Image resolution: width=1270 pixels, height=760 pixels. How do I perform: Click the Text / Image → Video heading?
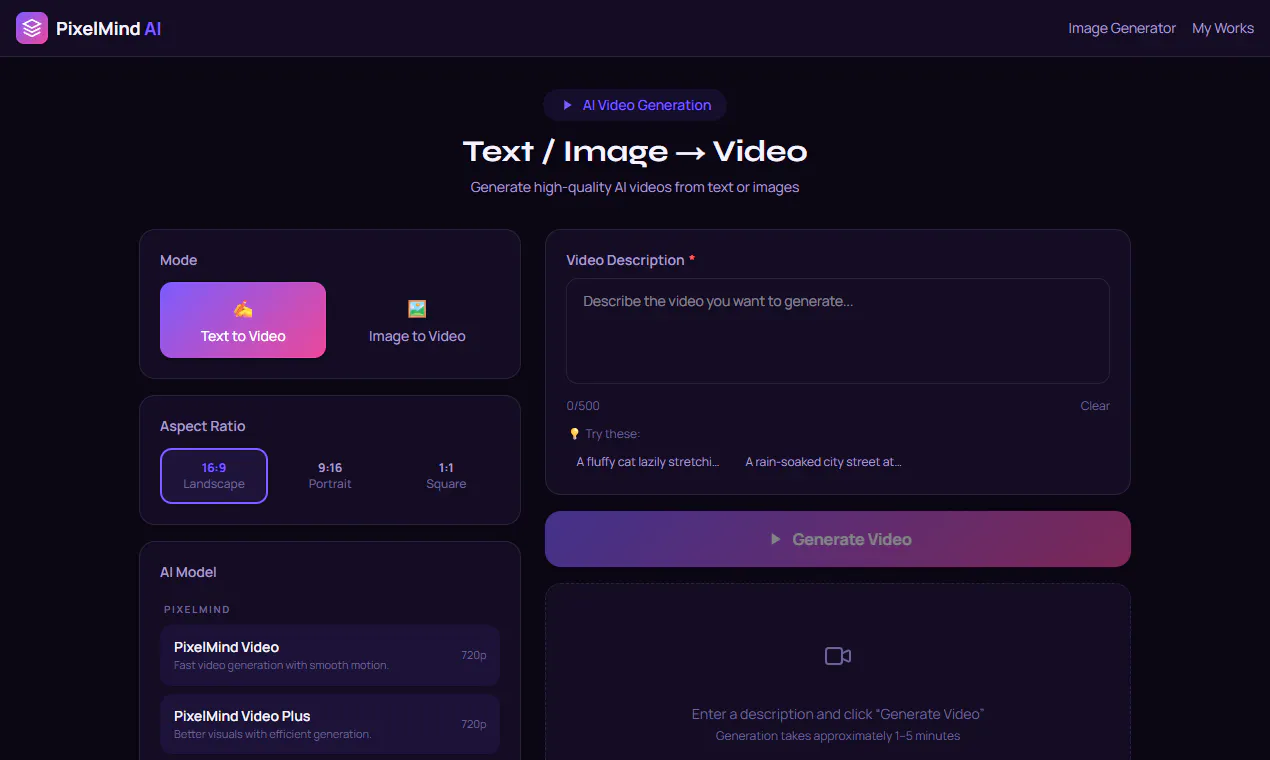[x=635, y=152]
